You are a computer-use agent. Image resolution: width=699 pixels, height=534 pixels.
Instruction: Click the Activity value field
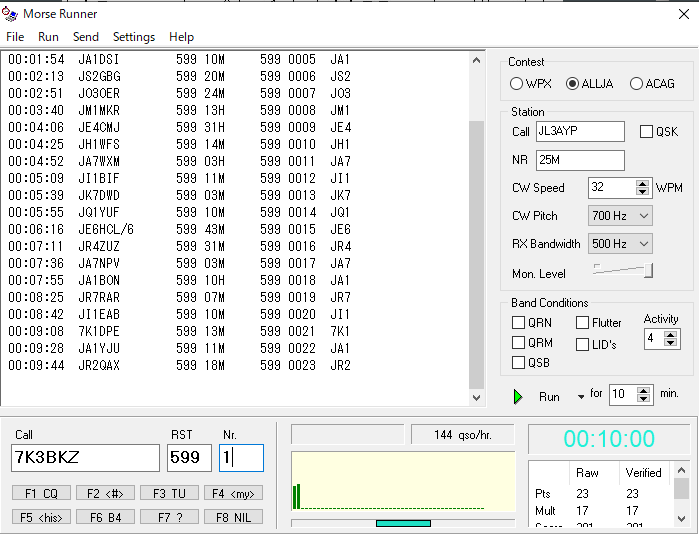[x=654, y=339]
